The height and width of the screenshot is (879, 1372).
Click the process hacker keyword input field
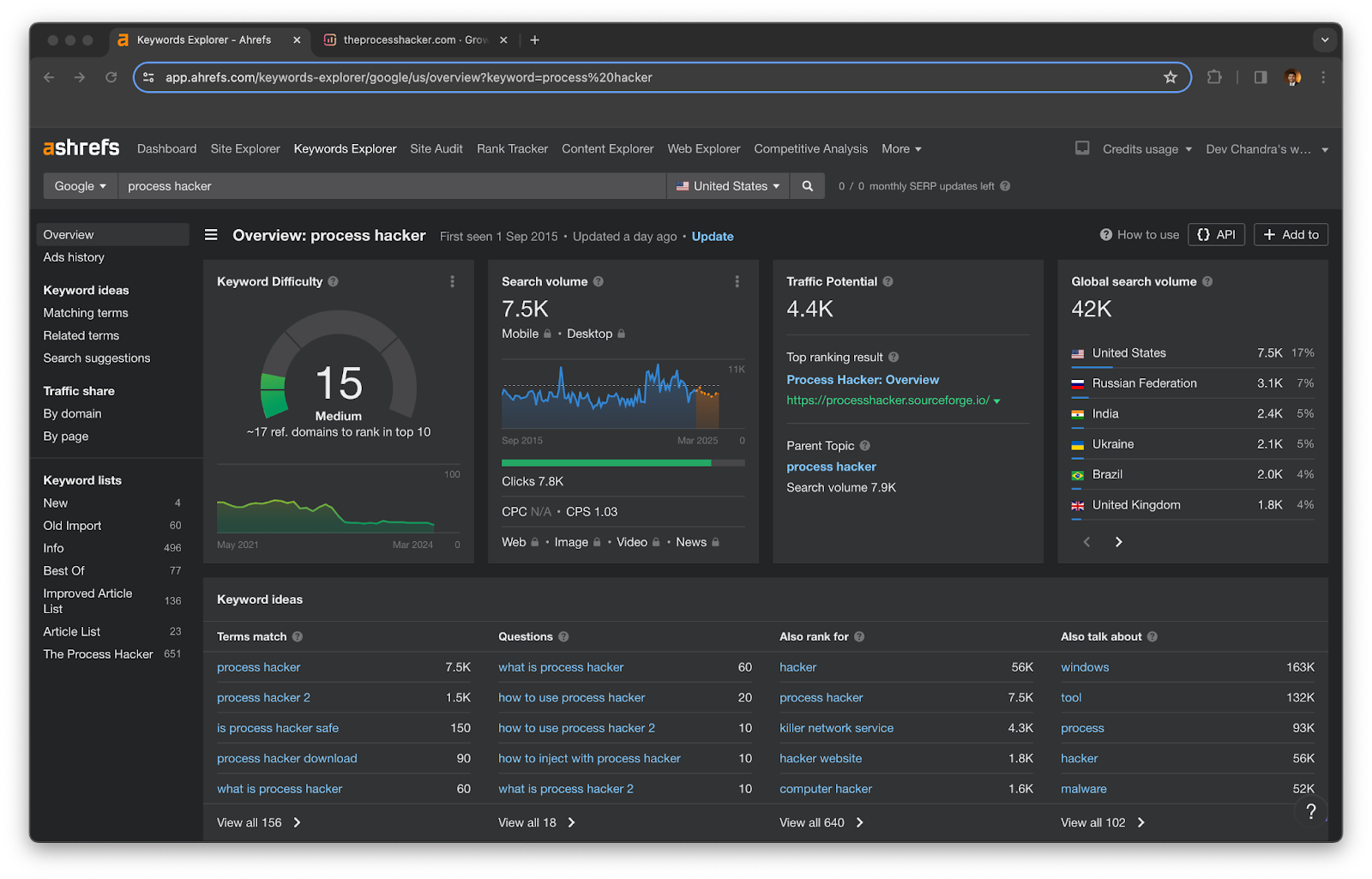[x=392, y=186]
